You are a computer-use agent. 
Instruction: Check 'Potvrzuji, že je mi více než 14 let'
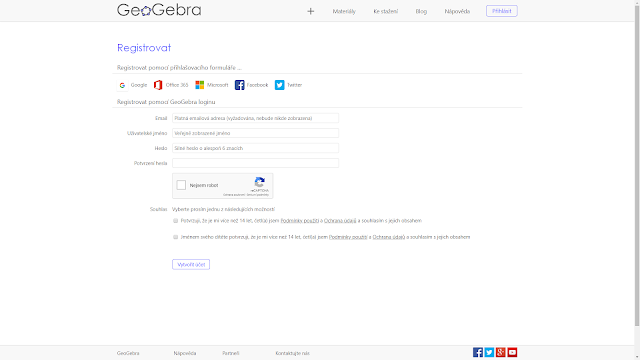(x=176, y=221)
